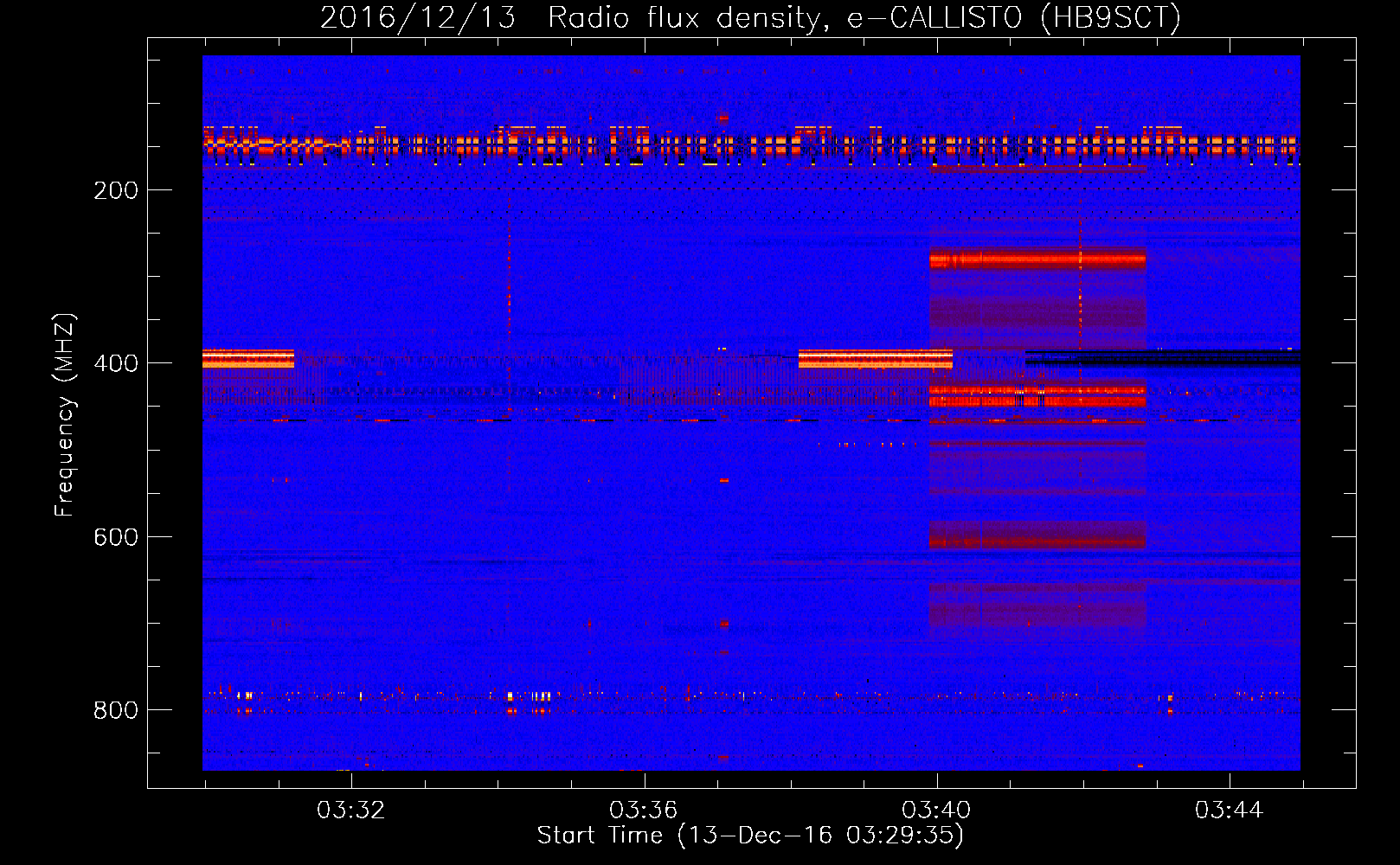
Task: Click the 'Start Time (13-Dec-16 03:29:35)' axis label
Action: point(750,836)
